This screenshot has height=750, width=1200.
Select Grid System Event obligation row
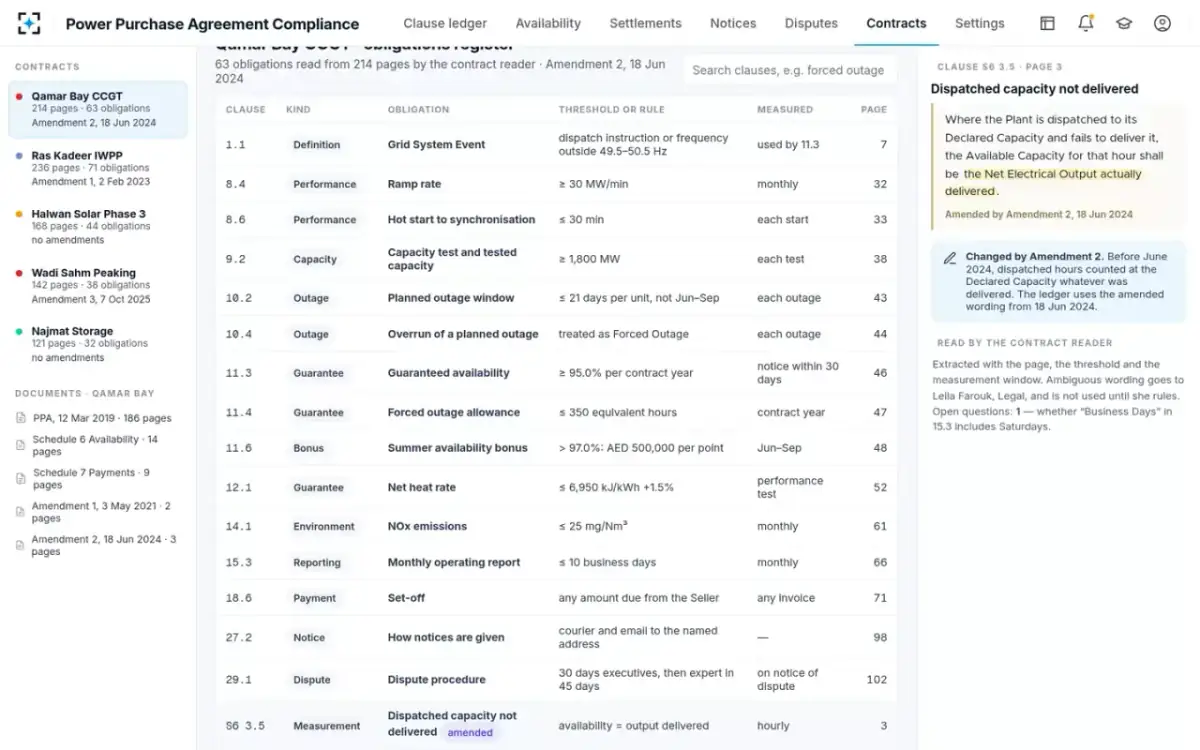pos(556,145)
